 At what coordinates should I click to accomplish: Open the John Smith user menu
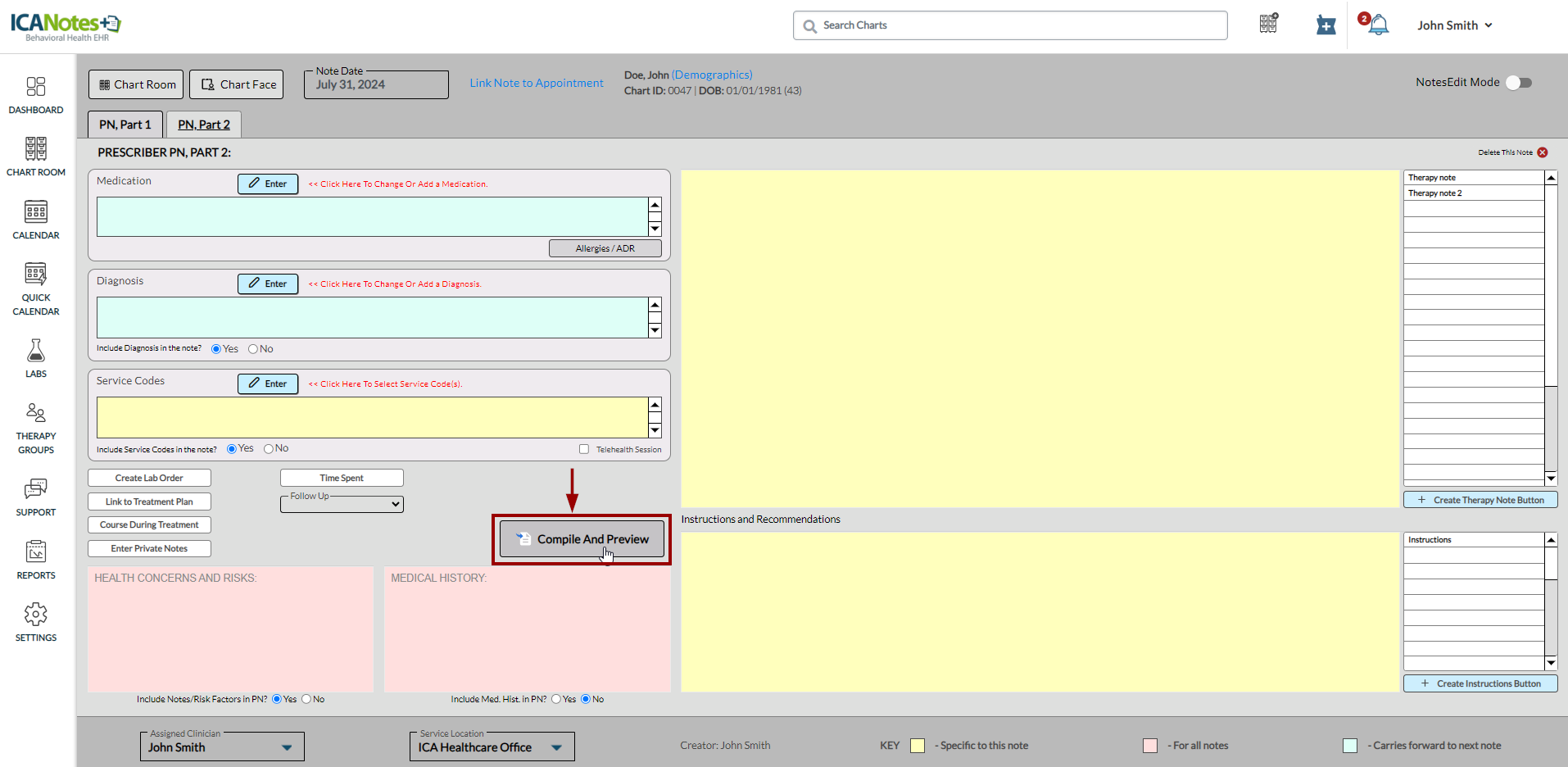tap(1455, 25)
